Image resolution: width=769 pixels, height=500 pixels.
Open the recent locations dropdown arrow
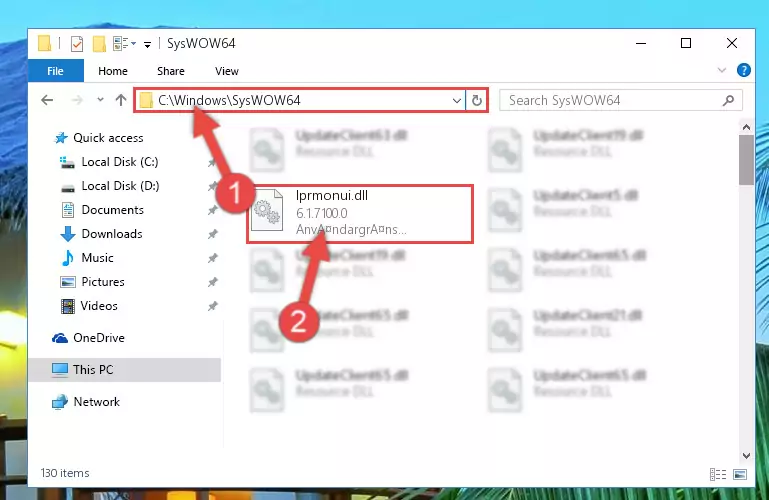tap(100, 100)
